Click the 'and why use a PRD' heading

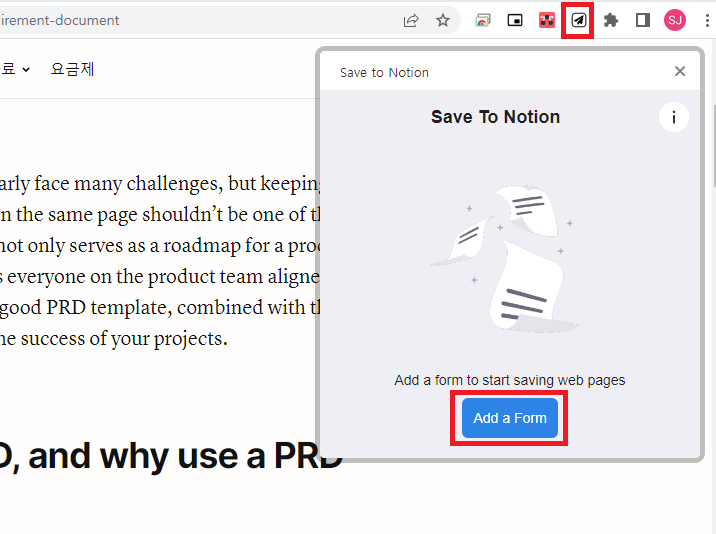pos(185,456)
